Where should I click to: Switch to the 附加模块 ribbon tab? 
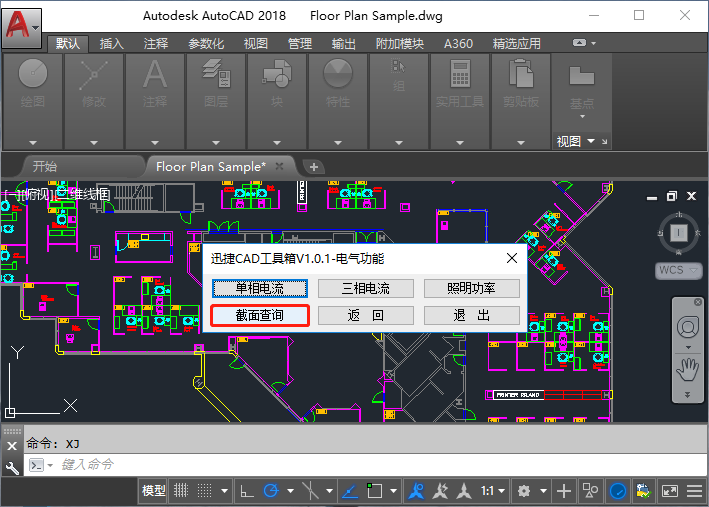[x=400, y=44]
